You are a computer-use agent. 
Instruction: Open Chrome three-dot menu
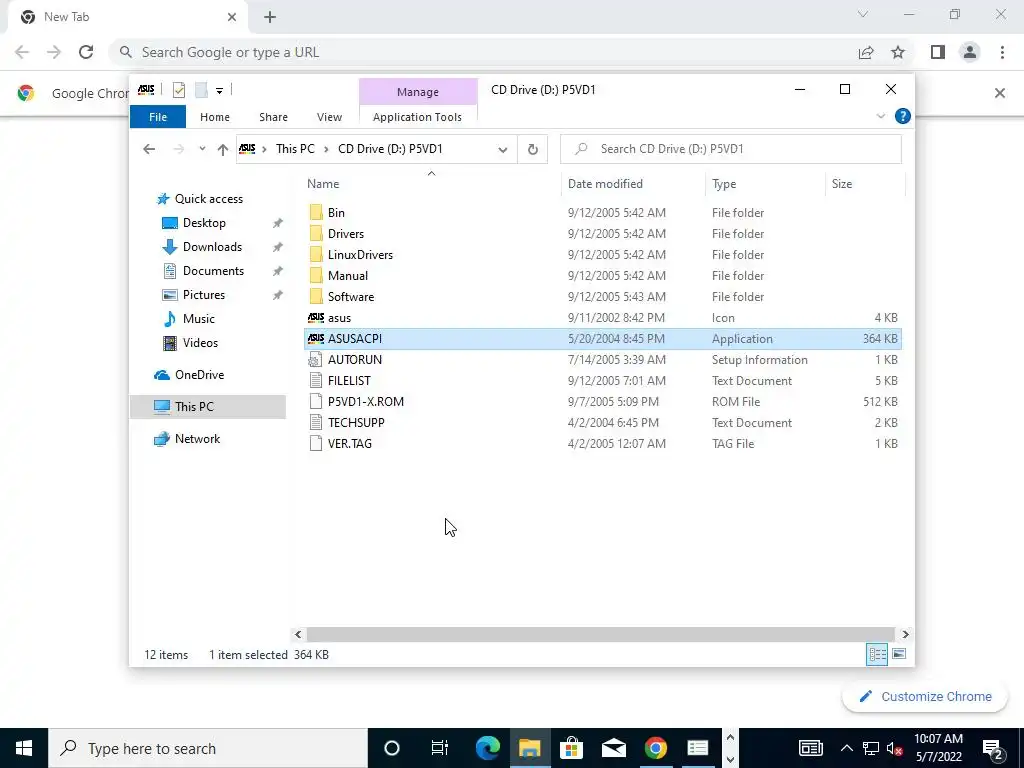point(1002,52)
